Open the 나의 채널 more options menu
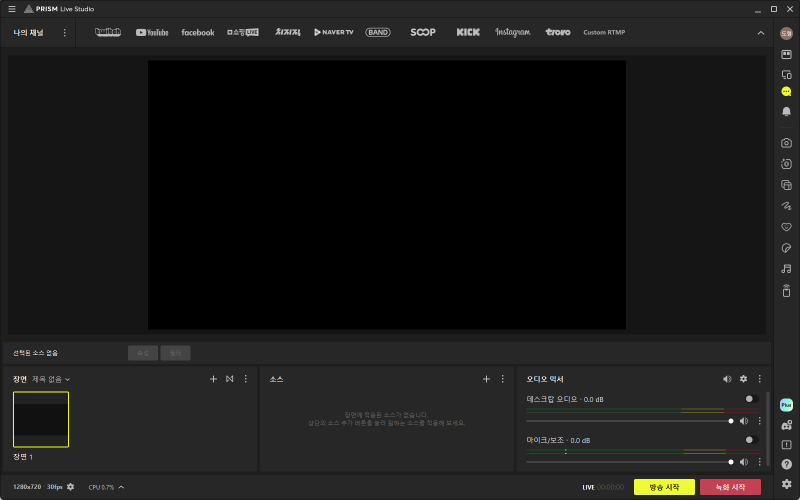The image size is (800, 500). pos(64,33)
